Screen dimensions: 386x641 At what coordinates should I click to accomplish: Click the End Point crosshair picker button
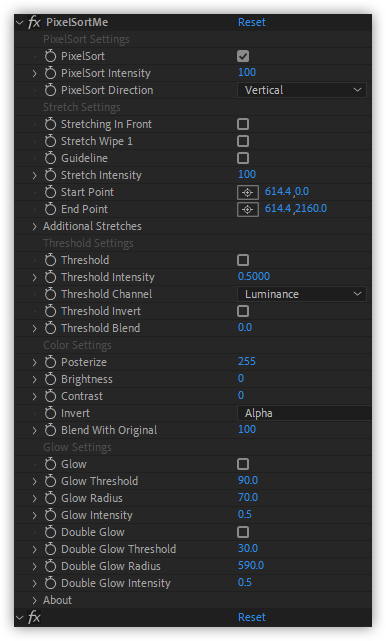247,210
